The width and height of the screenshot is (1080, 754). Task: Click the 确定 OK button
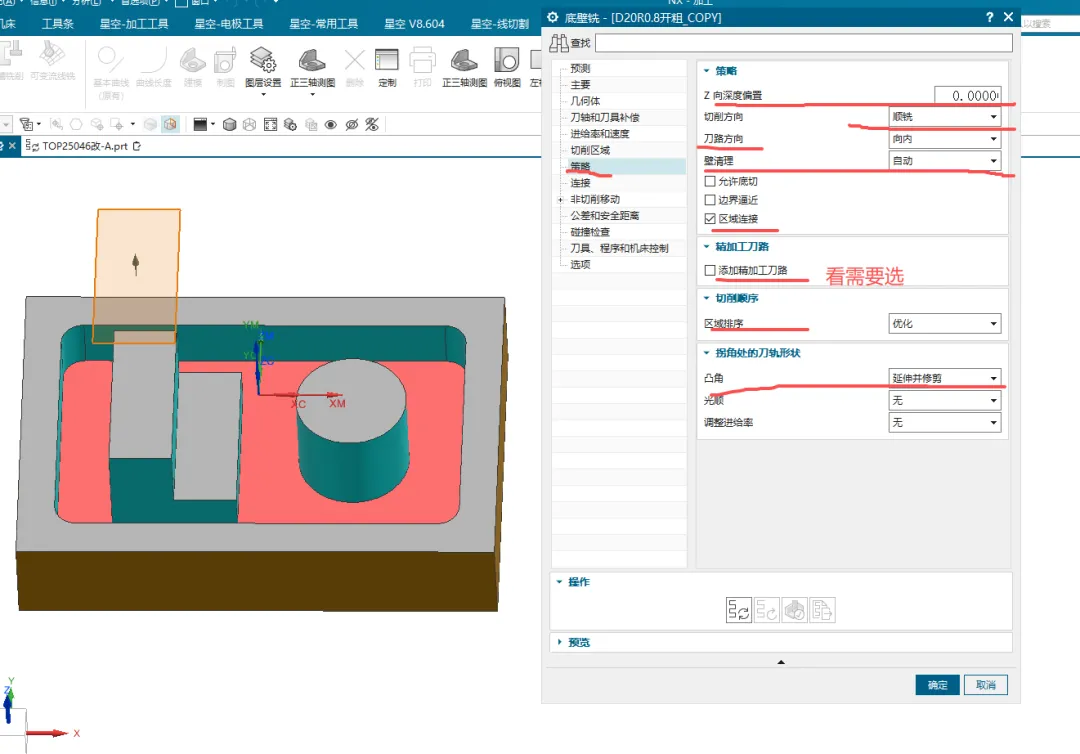click(x=937, y=685)
